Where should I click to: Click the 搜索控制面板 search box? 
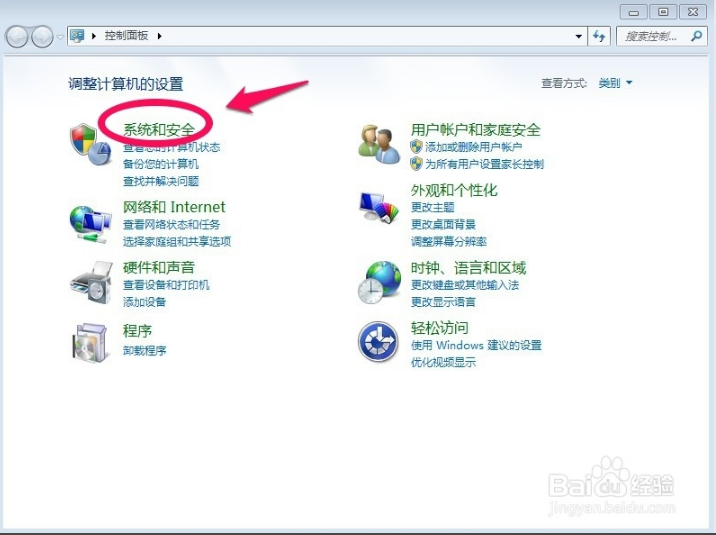(x=655, y=36)
